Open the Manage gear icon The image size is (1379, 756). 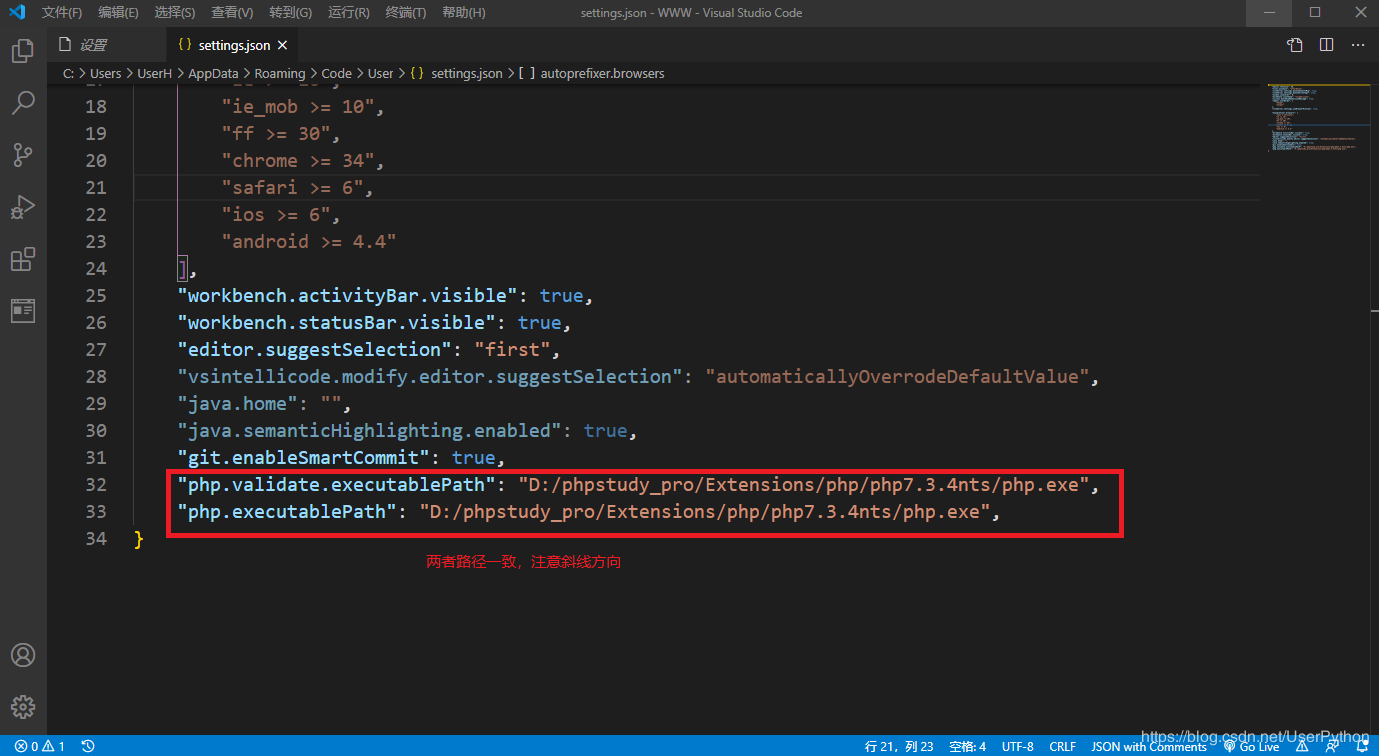(x=23, y=707)
